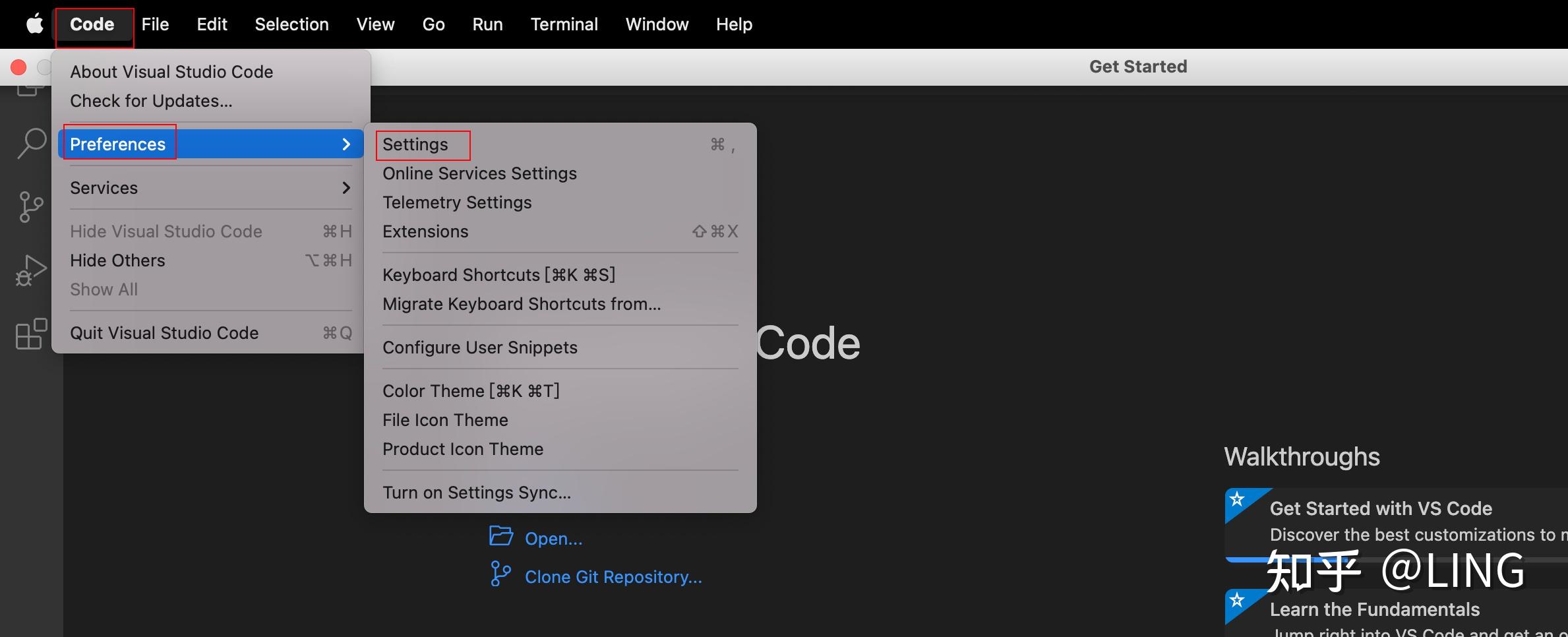This screenshot has width=1568, height=637.
Task: Open the Window menu
Action: coord(657,24)
